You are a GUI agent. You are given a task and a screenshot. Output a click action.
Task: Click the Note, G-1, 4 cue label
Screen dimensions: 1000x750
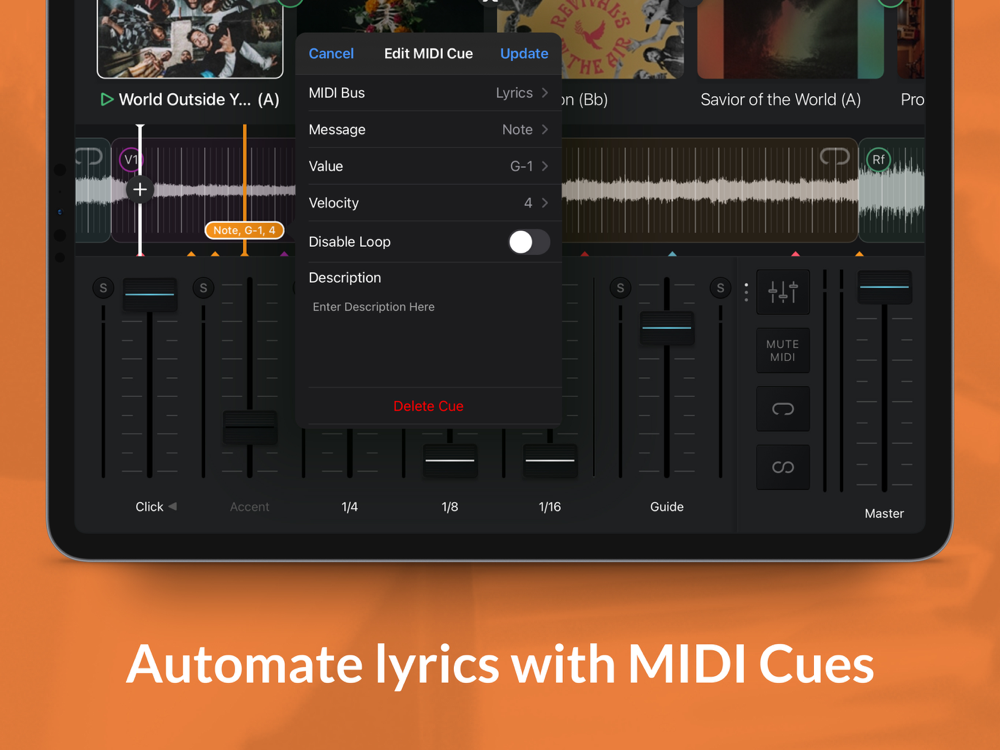pos(244,230)
